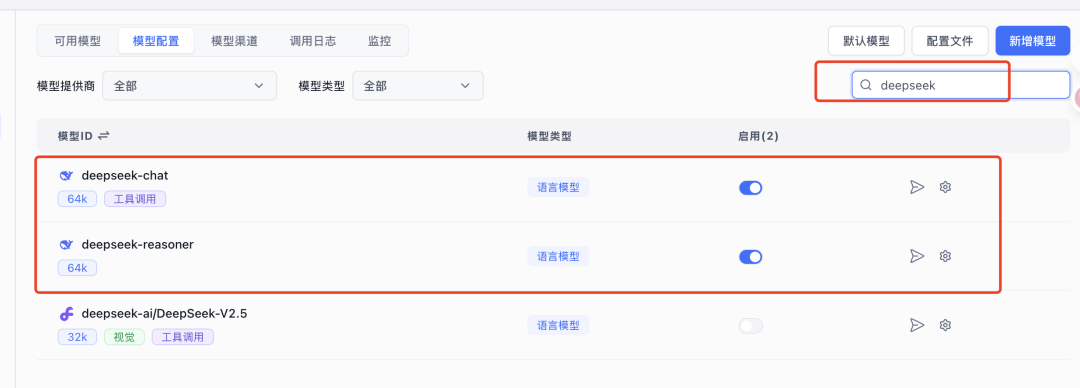The width and height of the screenshot is (1080, 388).
Task: Open settings gear for deepseek-reasoner
Action: point(945,256)
